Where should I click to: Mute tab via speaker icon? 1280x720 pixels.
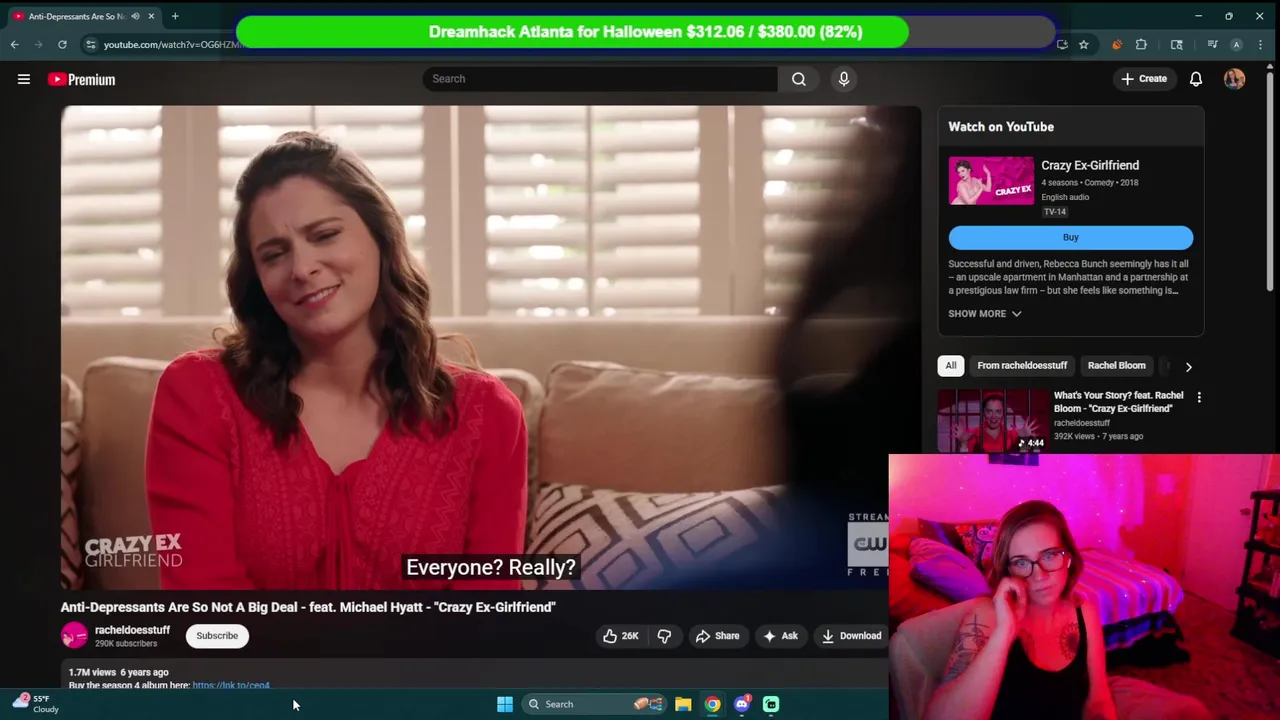click(x=135, y=16)
